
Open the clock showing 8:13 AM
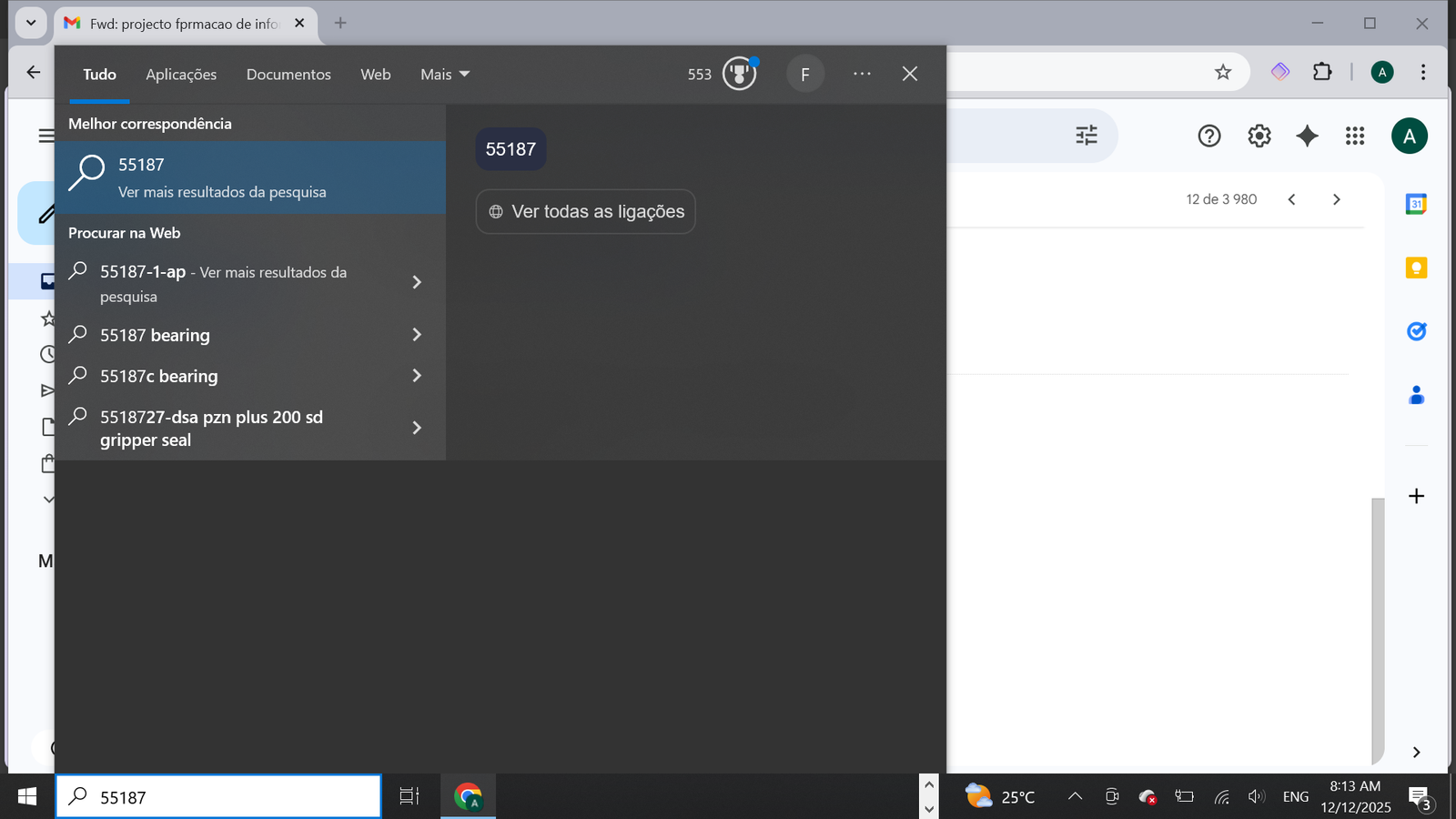pos(1356,797)
